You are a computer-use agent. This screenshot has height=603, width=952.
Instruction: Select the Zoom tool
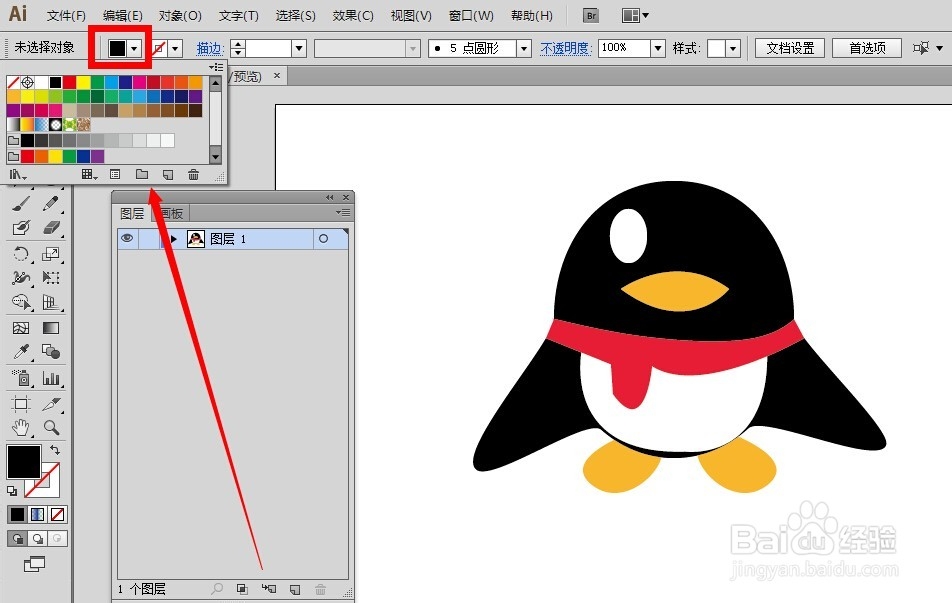click(x=51, y=428)
